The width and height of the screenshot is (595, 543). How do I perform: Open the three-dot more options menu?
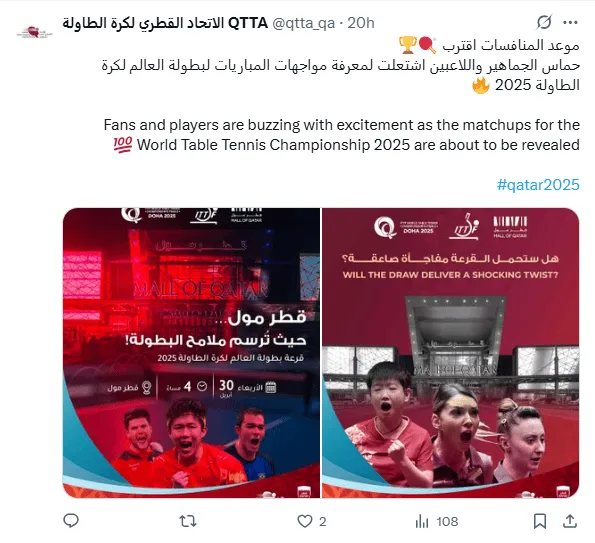coord(570,23)
